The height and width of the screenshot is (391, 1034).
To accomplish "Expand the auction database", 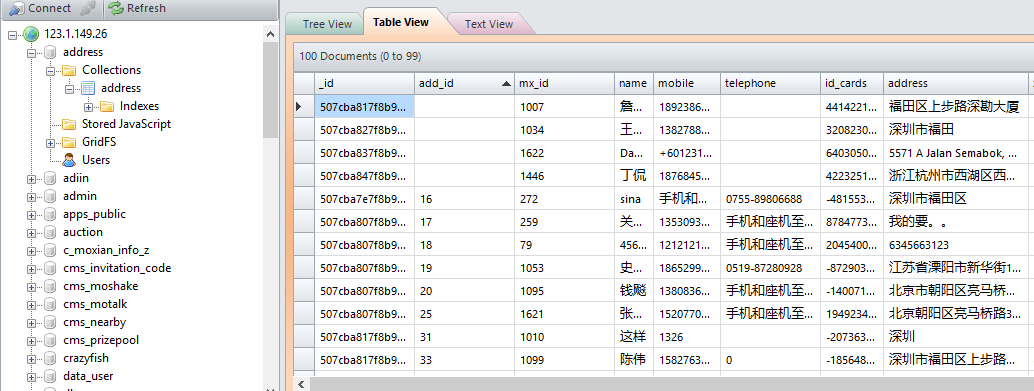I will [31, 233].
